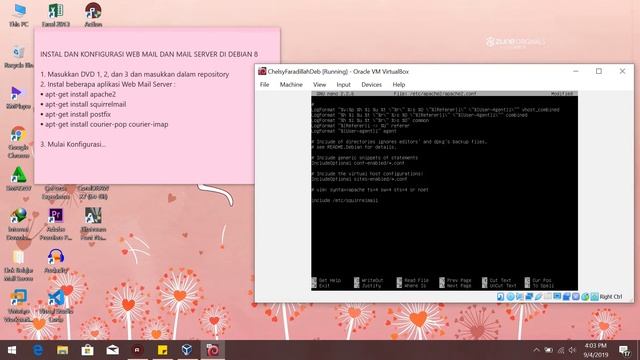The width and height of the screenshot is (640, 360).
Task: Select the Mail Server folder desktop icon
Action: 19,265
